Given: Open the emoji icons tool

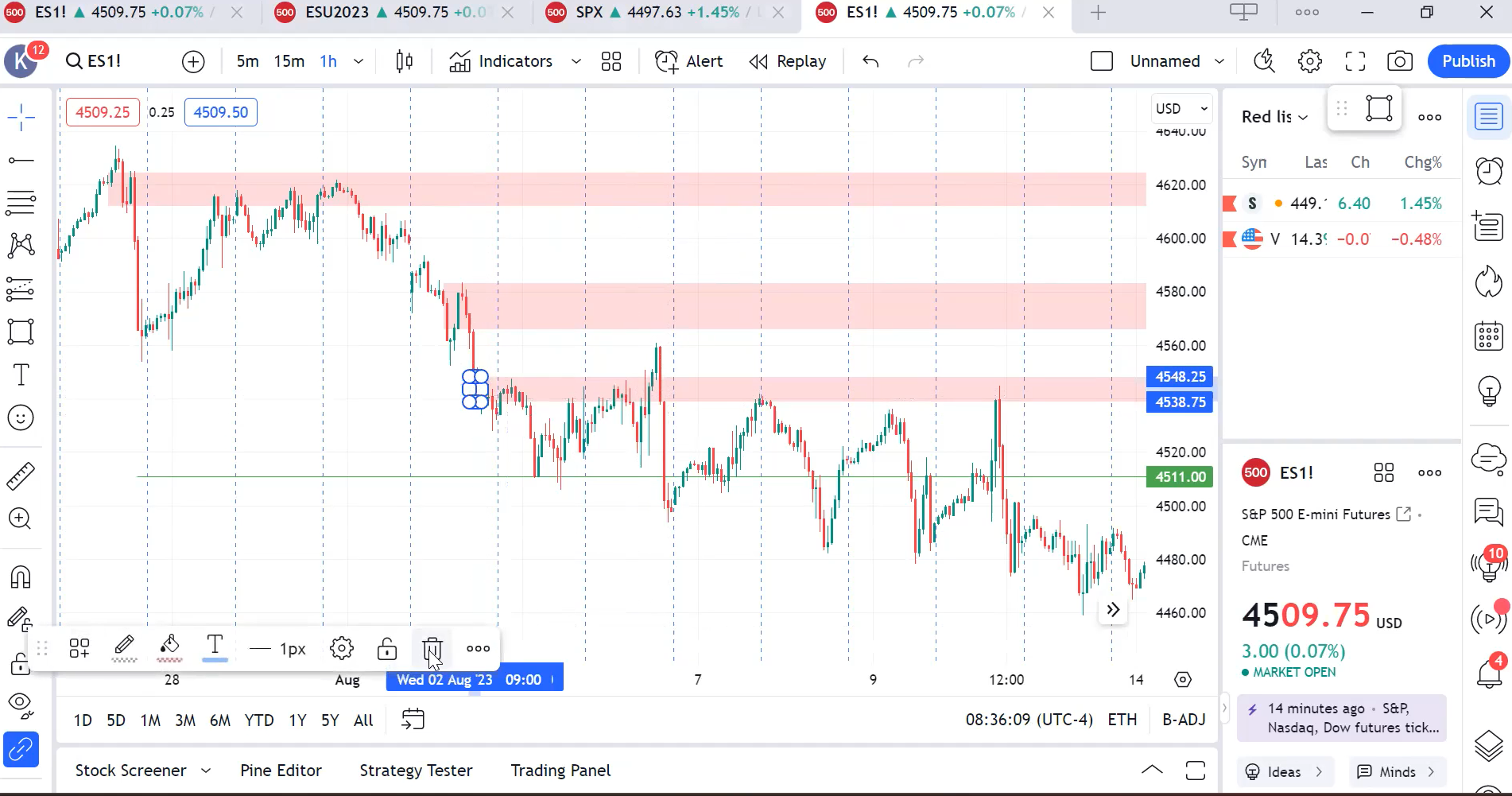Looking at the screenshot, I should point(21,417).
